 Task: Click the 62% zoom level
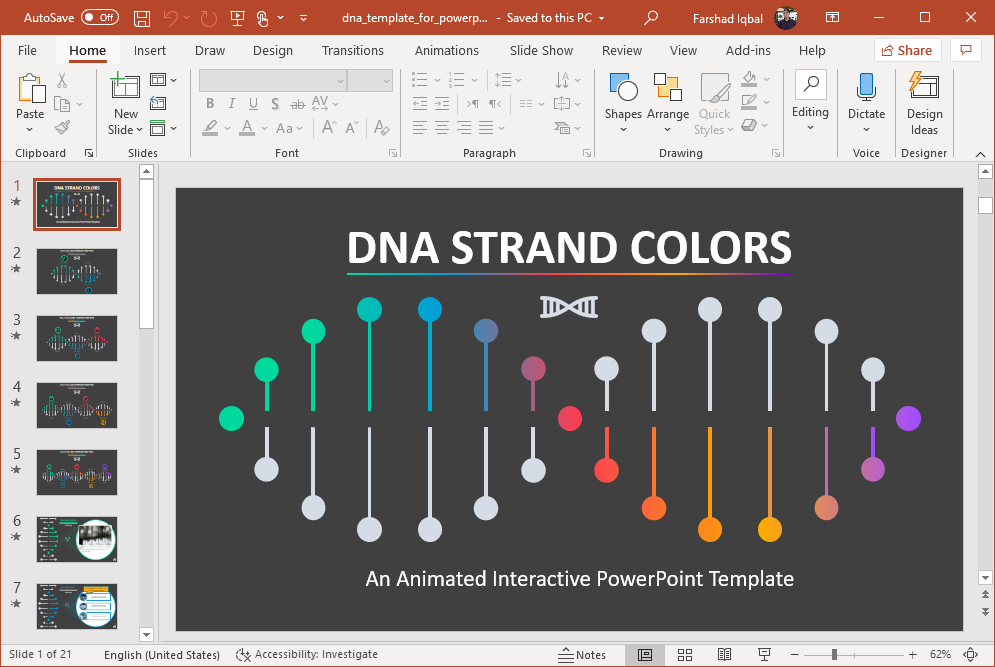click(940, 654)
